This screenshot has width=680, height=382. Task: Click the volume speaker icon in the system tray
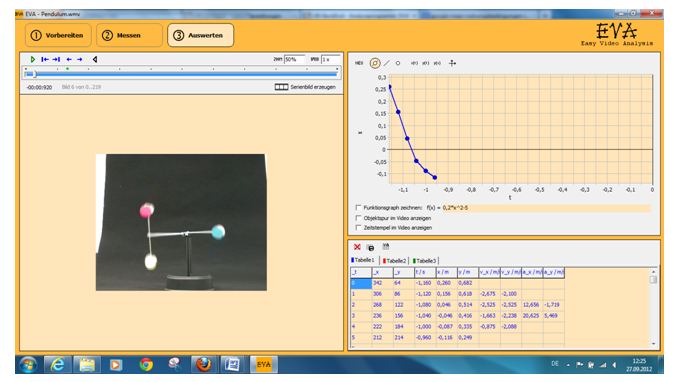[614, 365]
